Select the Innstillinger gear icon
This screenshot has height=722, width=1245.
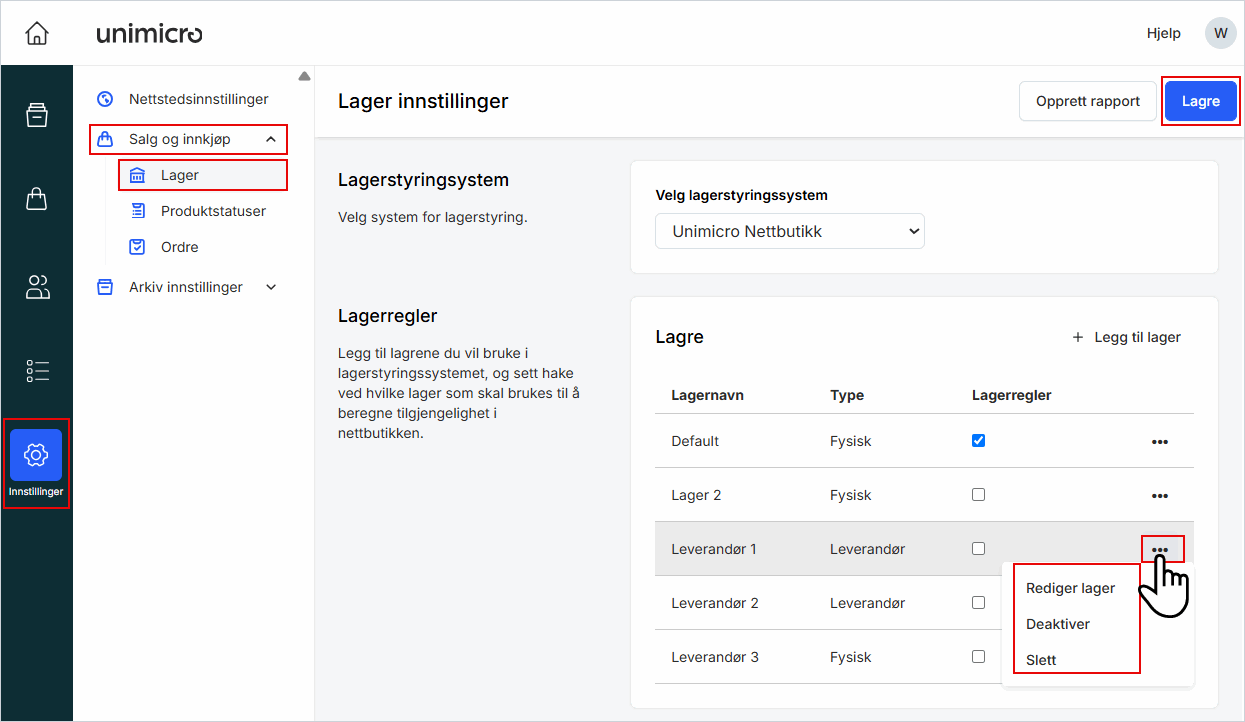(x=36, y=455)
